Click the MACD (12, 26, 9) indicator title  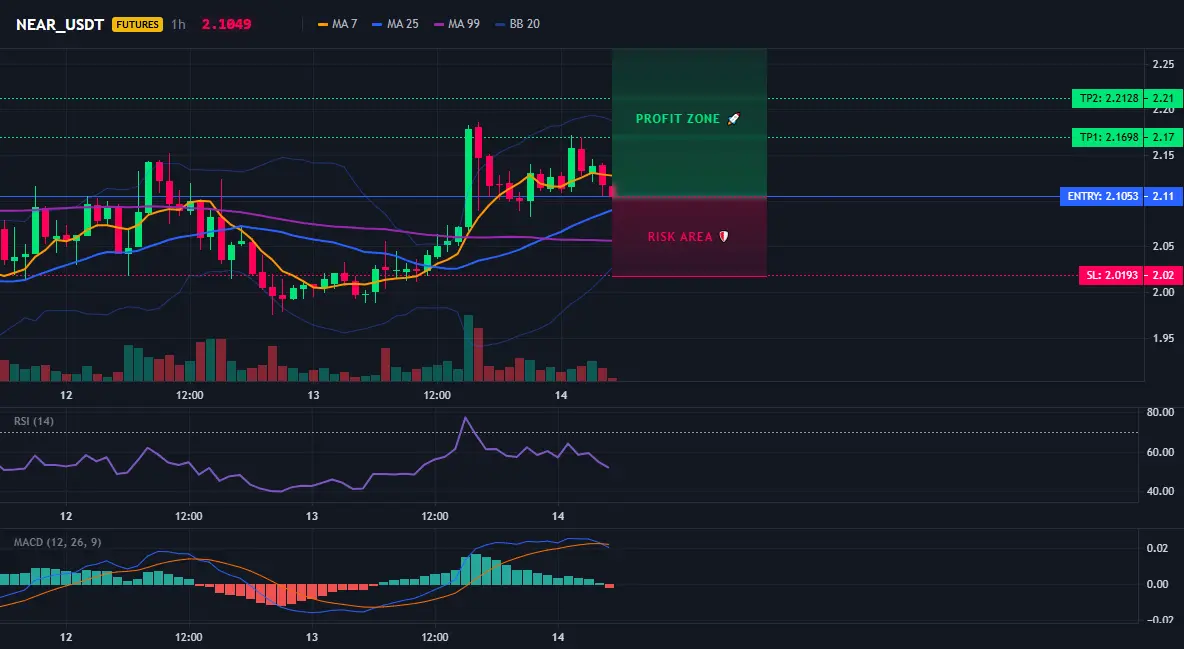[x=57, y=542]
